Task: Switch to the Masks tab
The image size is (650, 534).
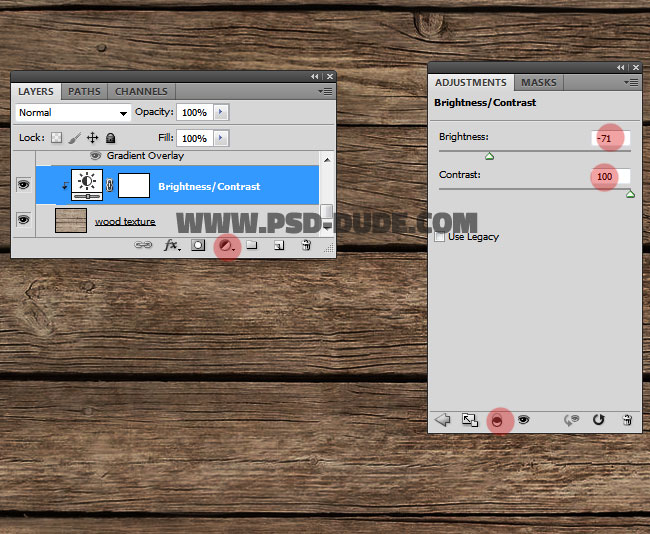Action: 539,83
